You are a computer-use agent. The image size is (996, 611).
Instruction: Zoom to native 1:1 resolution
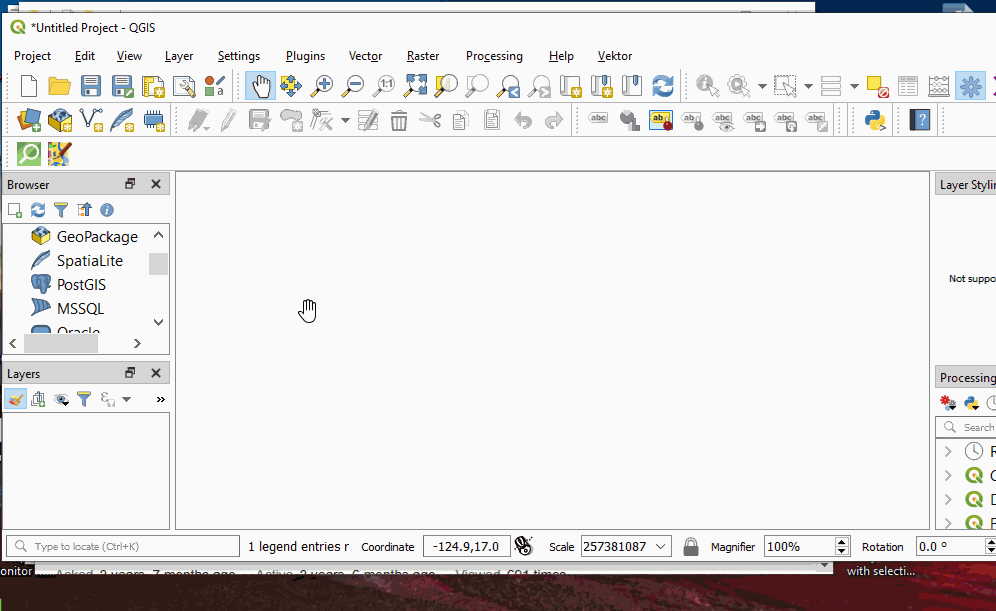click(x=384, y=86)
